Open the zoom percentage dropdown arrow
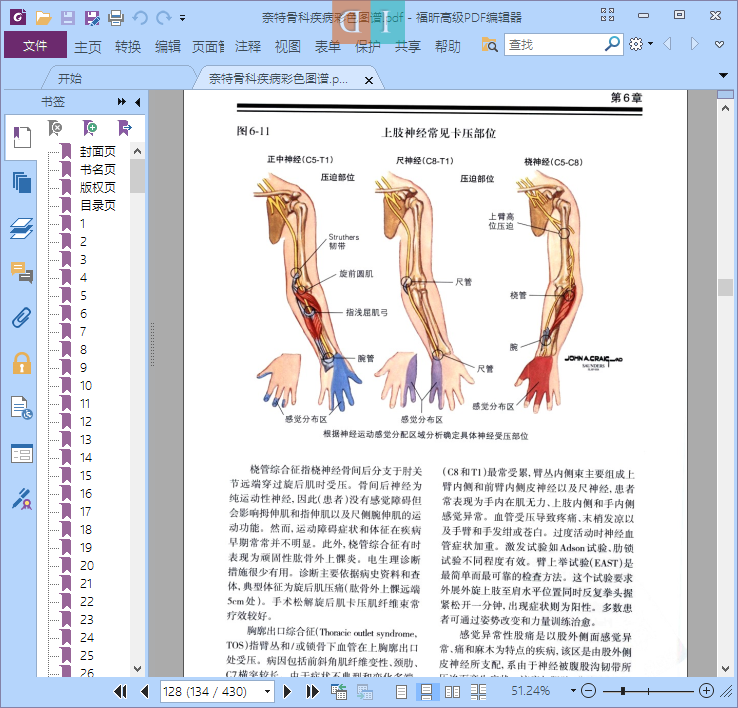The height and width of the screenshot is (708, 738). (x=573, y=691)
